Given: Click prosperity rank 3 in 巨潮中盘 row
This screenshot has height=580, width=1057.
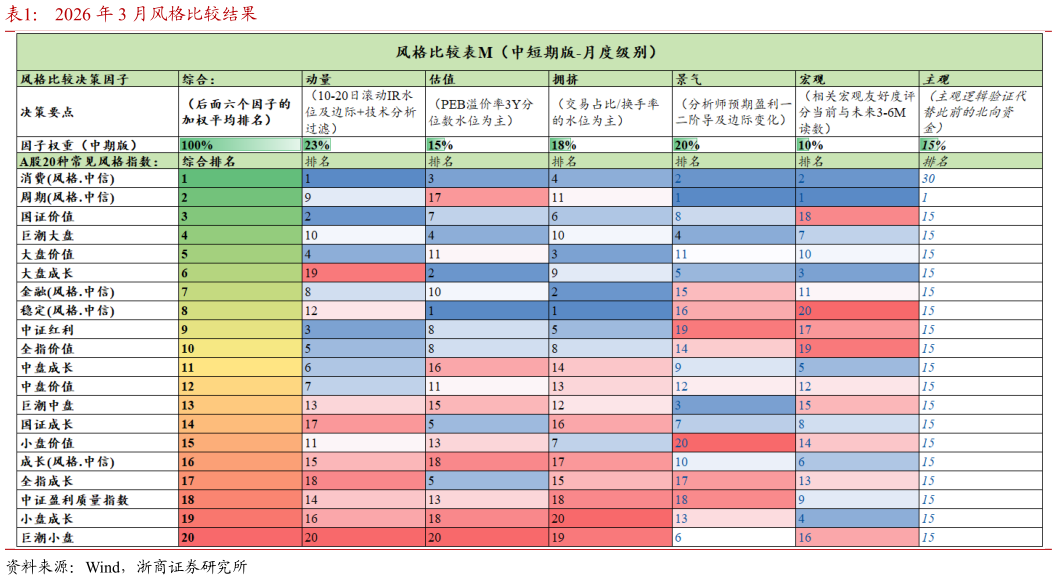Looking at the screenshot, I should click(x=734, y=405).
